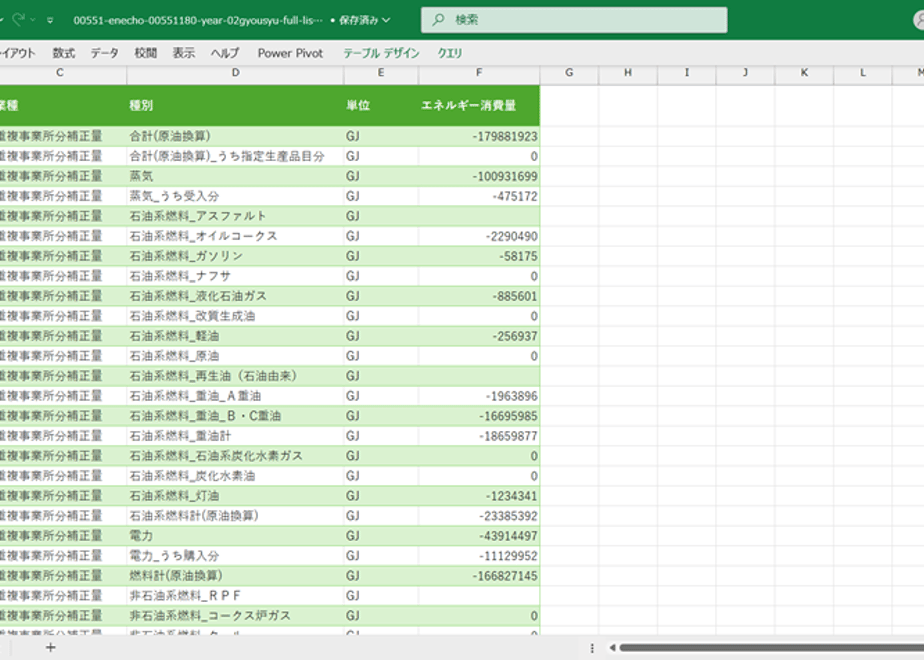Viewport: 924px width, 660px height.
Task: Open the Customize Quick Access Toolbar menu
Action: click(50, 21)
